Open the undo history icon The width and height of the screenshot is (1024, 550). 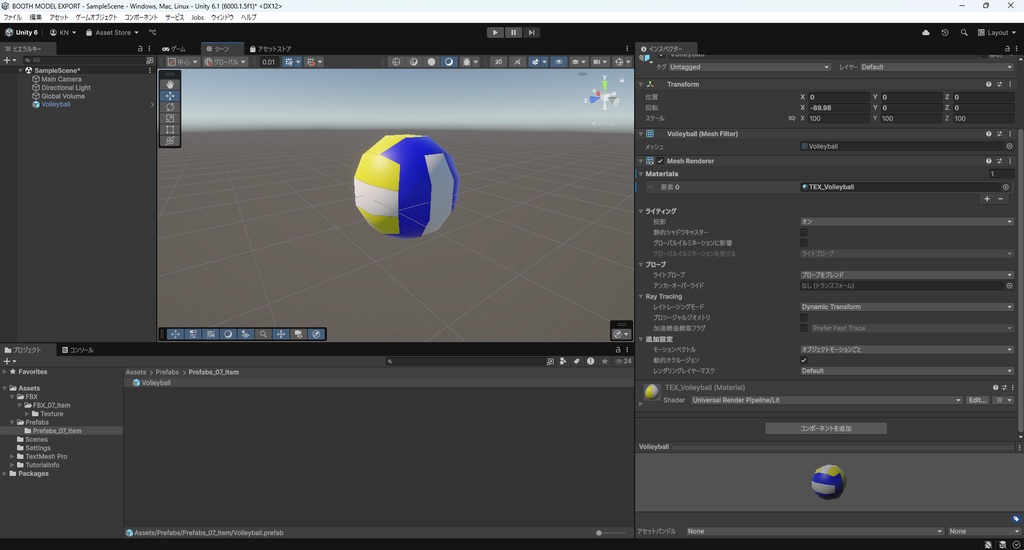(944, 32)
